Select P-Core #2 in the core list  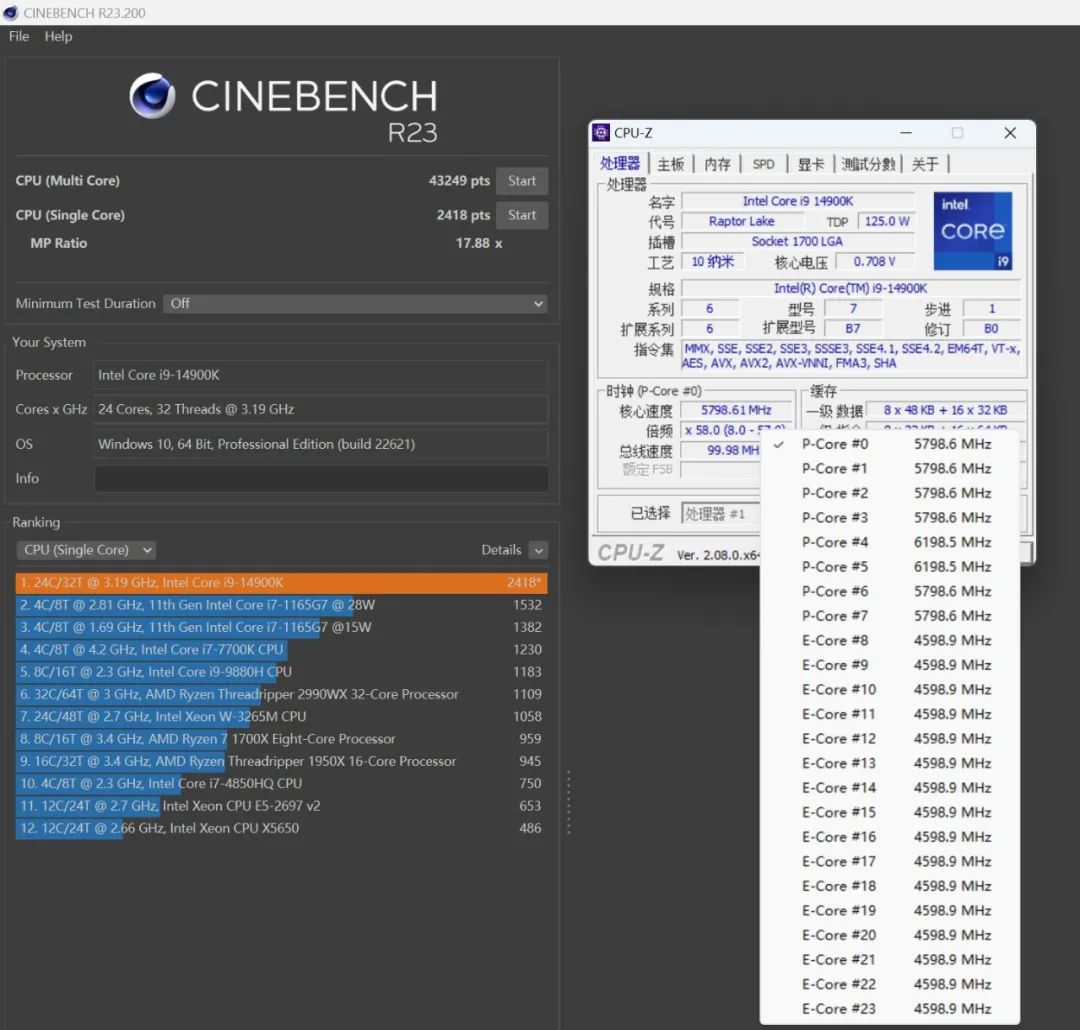click(889, 493)
